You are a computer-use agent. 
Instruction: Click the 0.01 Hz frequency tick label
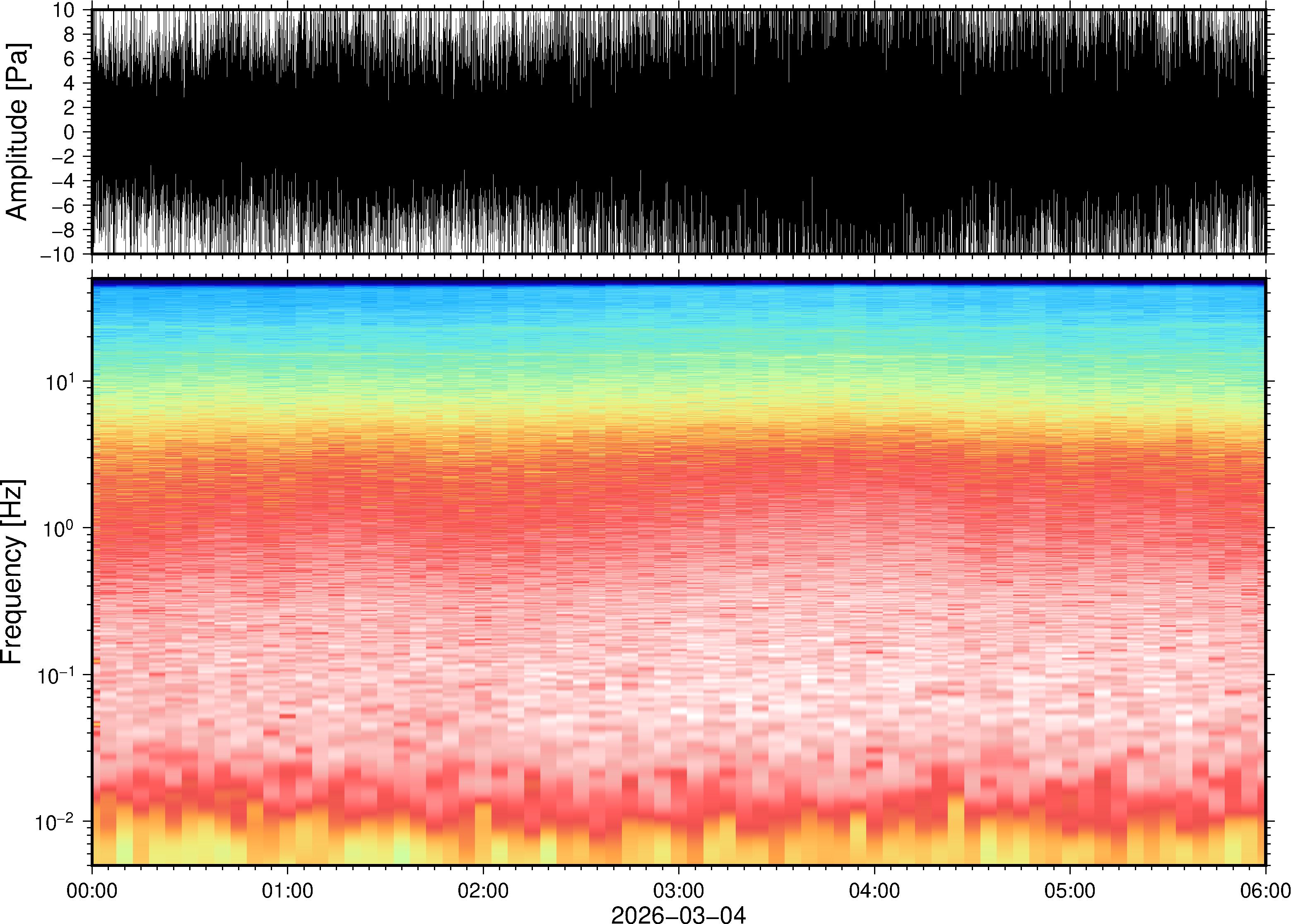pos(55,823)
